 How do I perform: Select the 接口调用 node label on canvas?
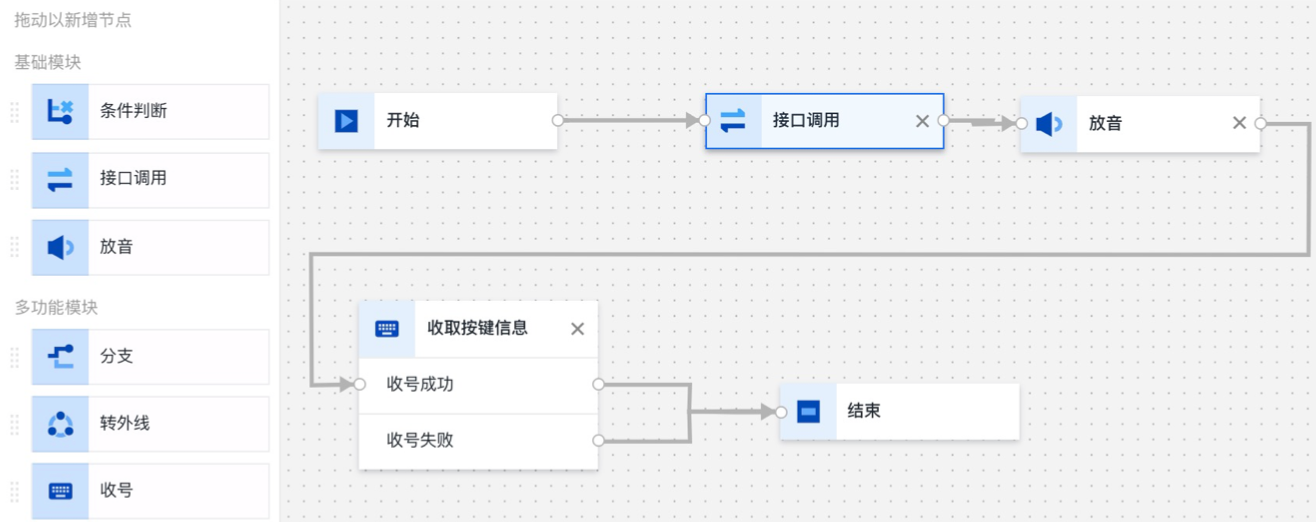pos(806,121)
